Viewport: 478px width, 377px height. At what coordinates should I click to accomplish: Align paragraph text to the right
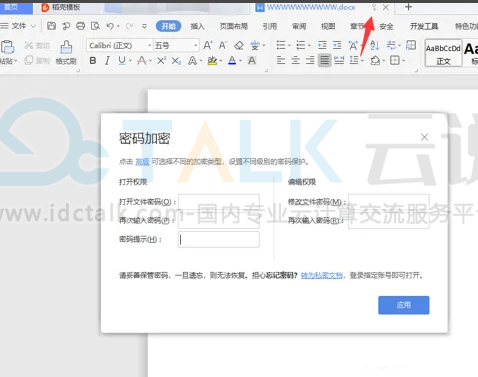coord(310,60)
